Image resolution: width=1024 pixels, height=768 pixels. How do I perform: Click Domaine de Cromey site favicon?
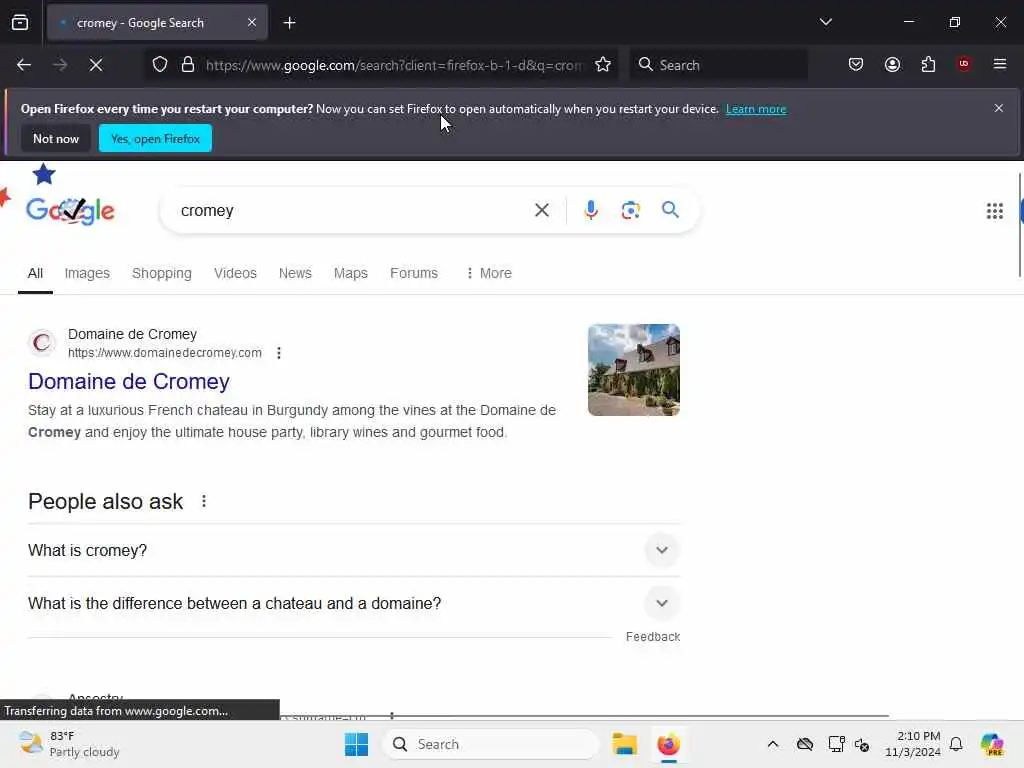tap(42, 342)
